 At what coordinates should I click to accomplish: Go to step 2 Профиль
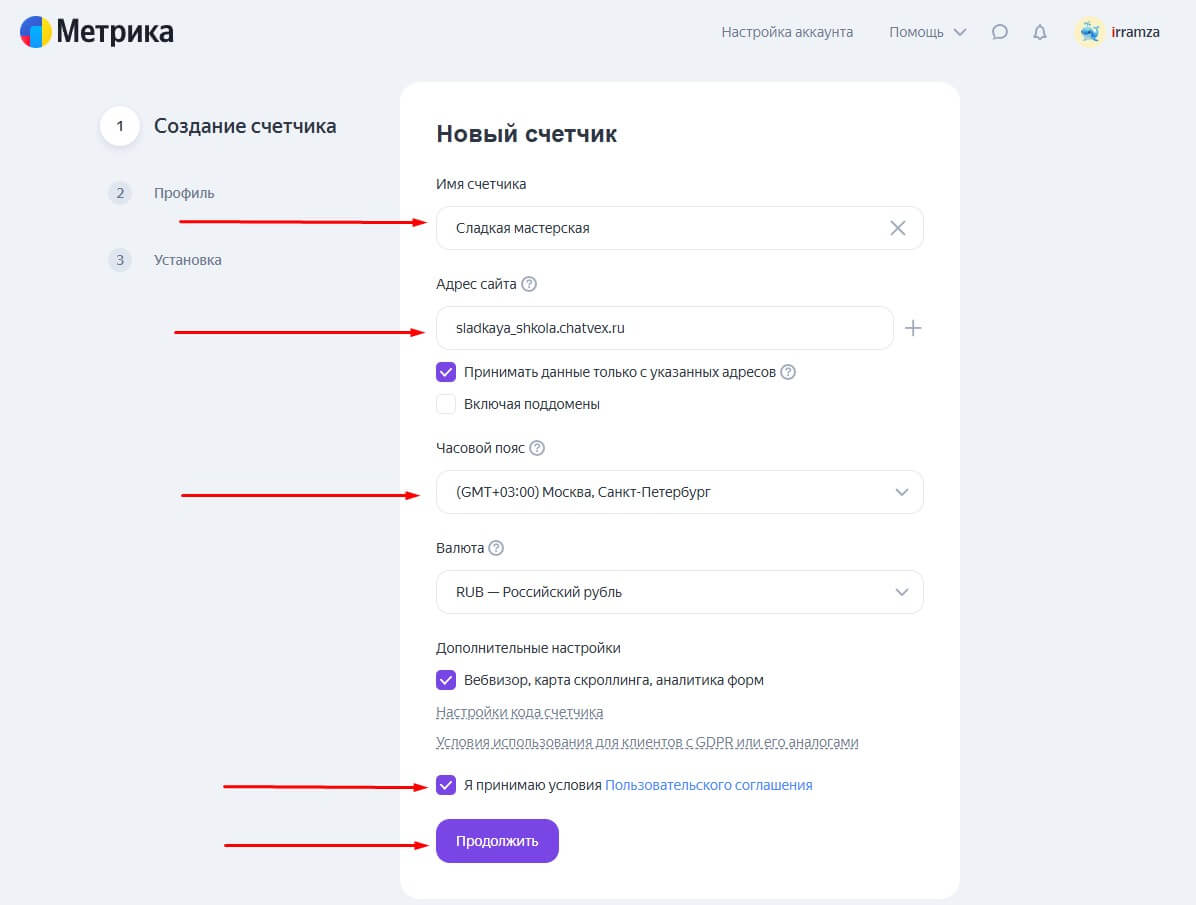(184, 193)
